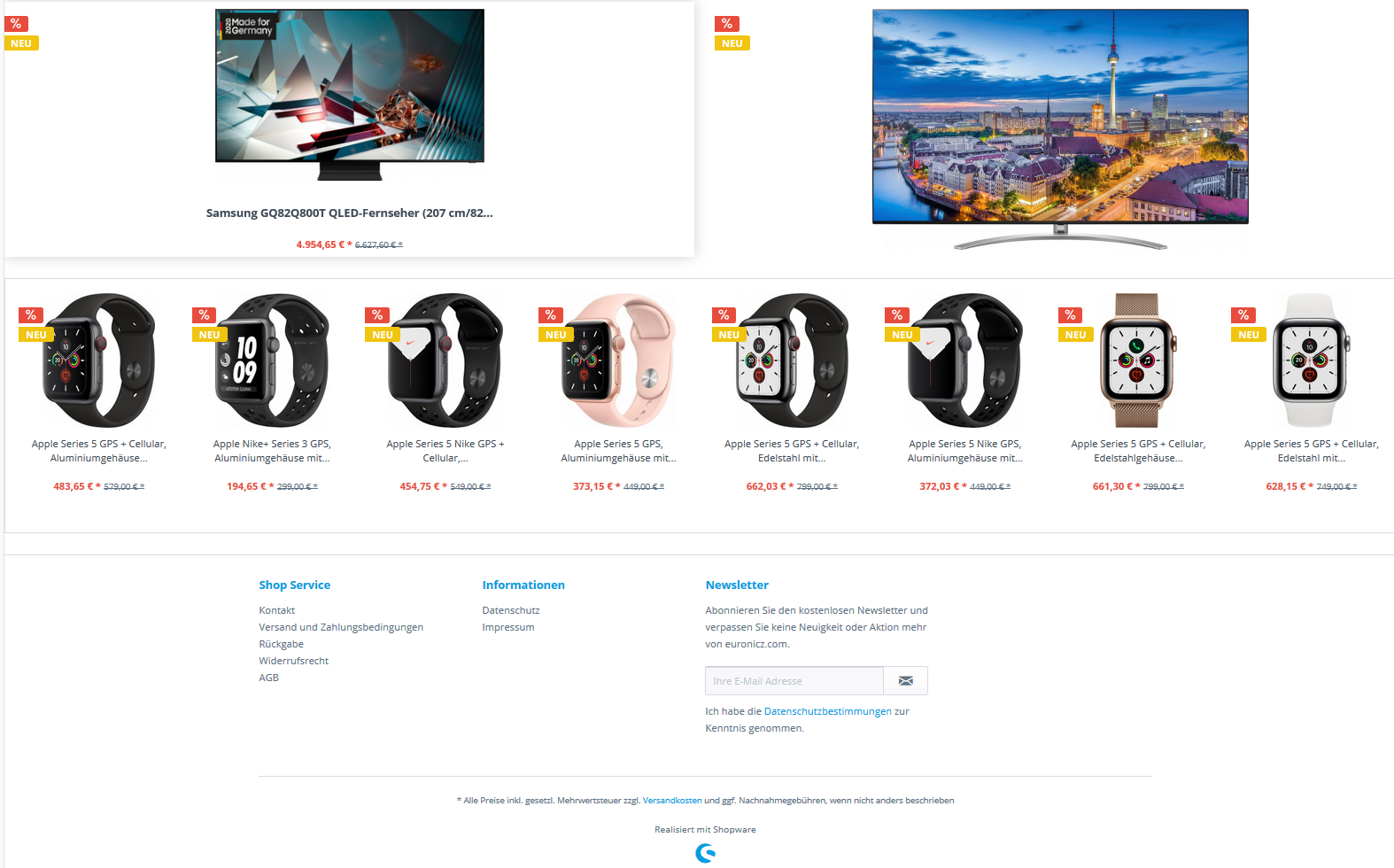Click the Versandkosten link in footnote
The height and width of the screenshot is (868, 1394).
pos(672,801)
